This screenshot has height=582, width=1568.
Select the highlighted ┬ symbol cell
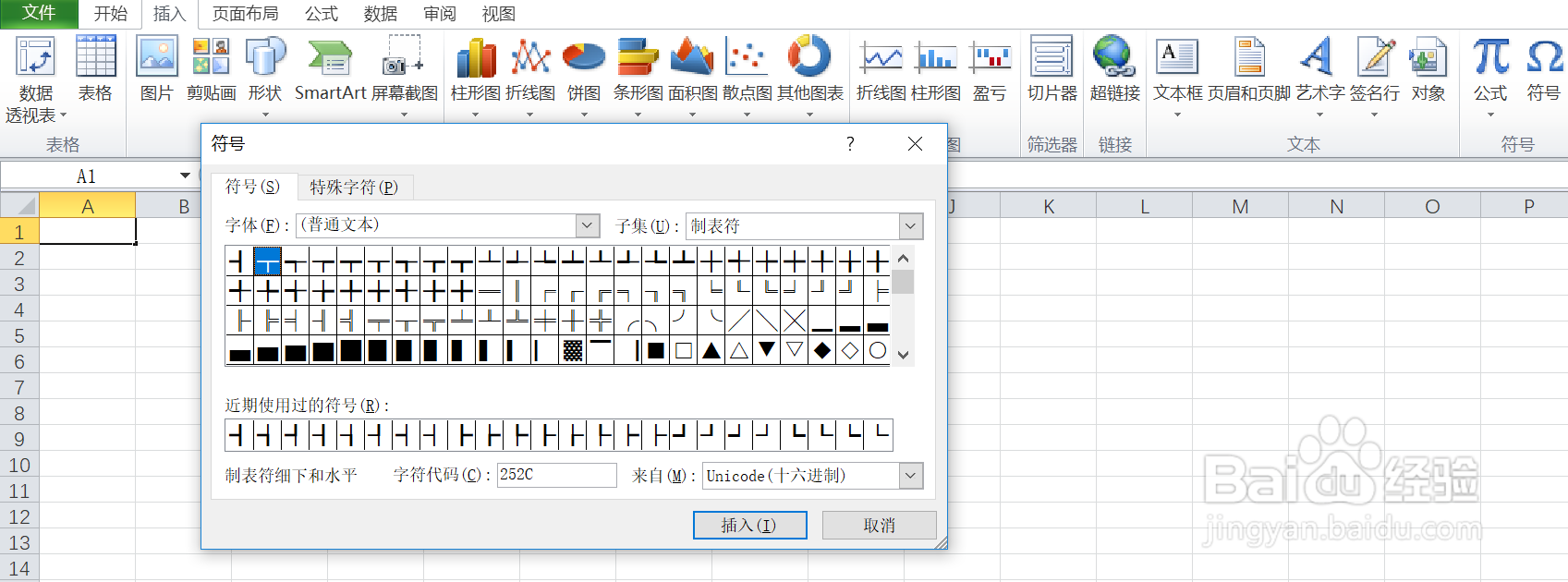268,261
